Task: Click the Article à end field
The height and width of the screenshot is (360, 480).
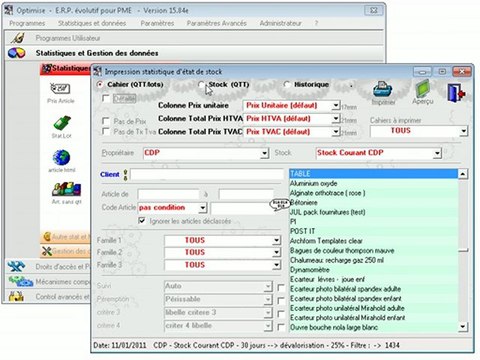Action: coord(246,194)
